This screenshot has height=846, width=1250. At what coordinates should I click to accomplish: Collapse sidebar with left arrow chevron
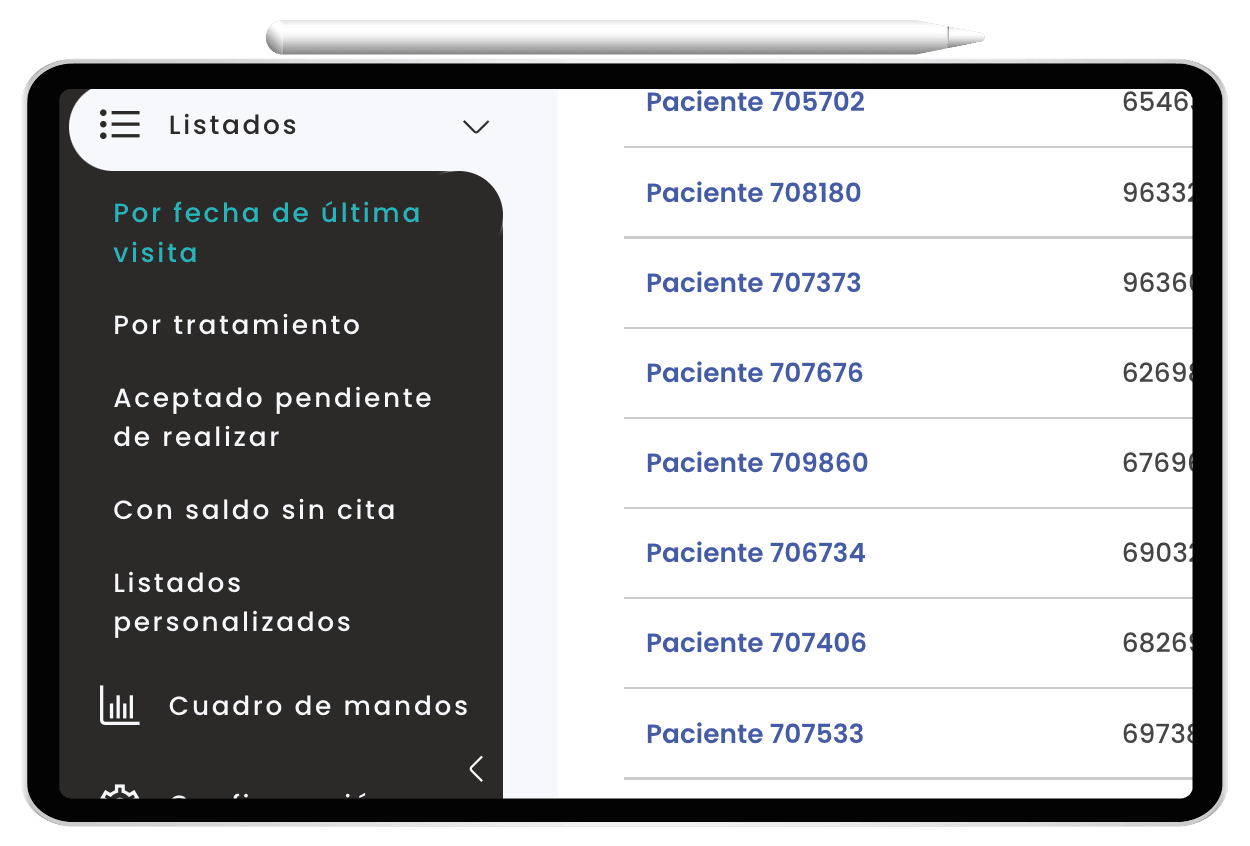(x=476, y=769)
